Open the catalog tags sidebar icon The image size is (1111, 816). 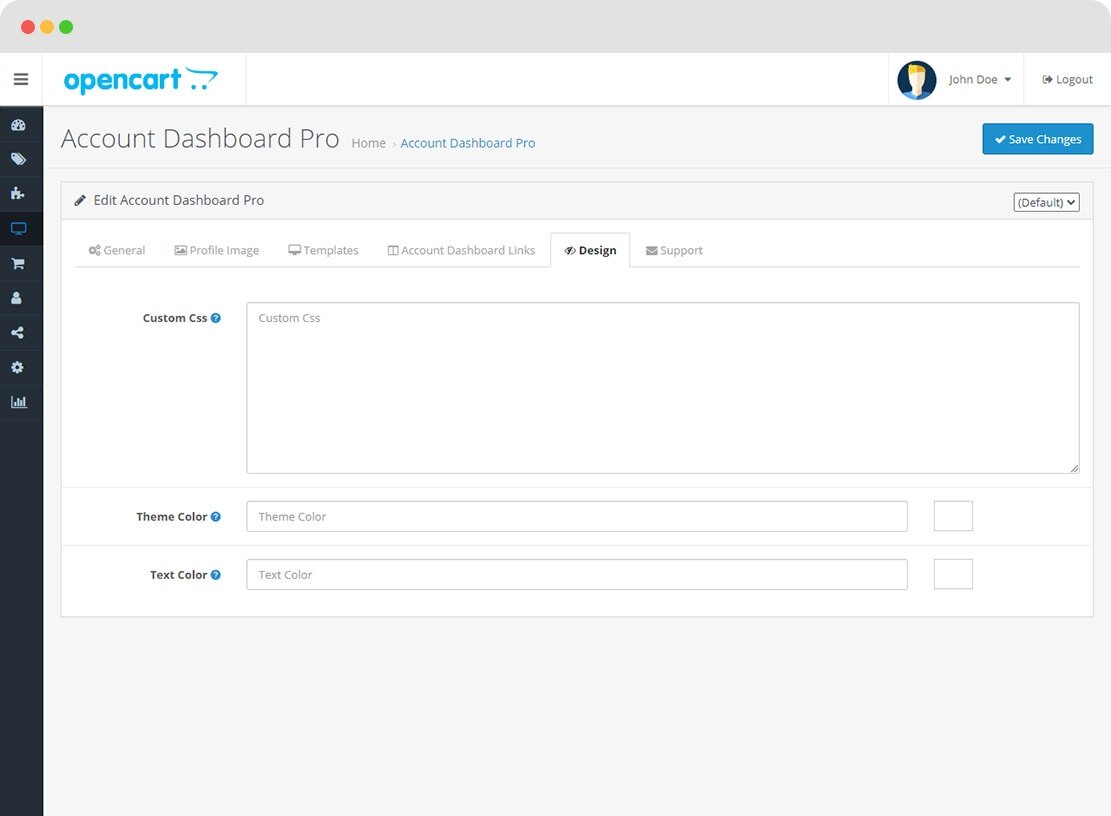click(18, 159)
